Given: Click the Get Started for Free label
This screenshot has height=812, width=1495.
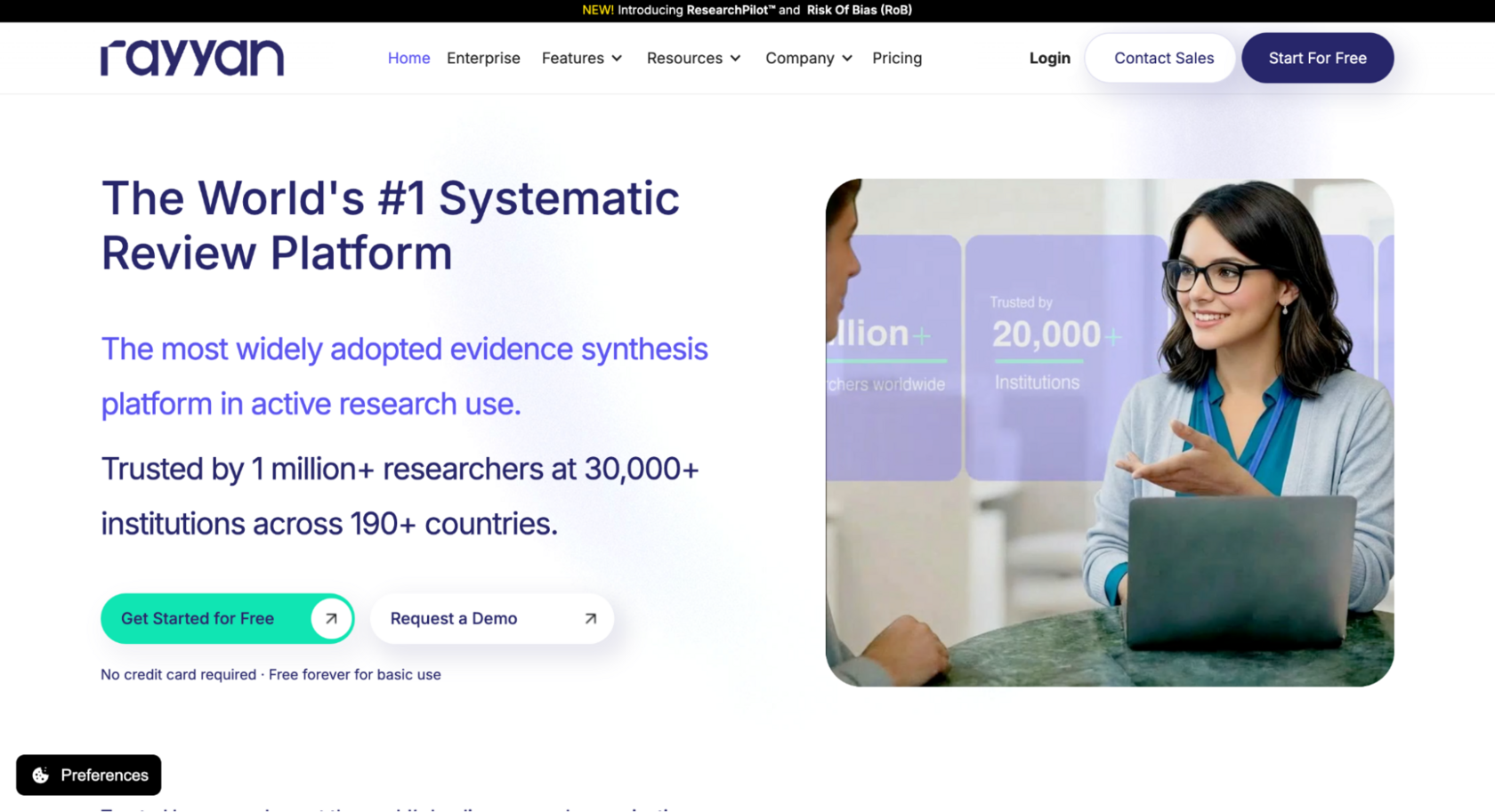Looking at the screenshot, I should point(198,618).
